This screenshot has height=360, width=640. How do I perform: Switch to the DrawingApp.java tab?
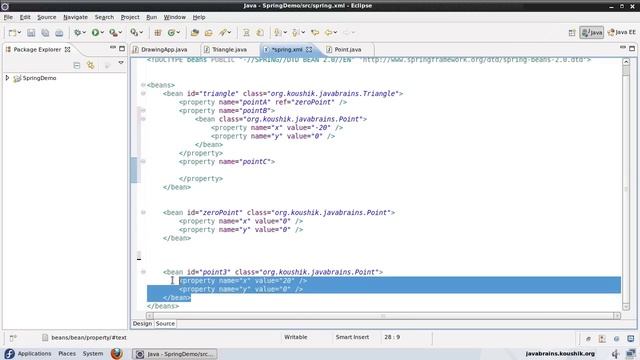164,49
